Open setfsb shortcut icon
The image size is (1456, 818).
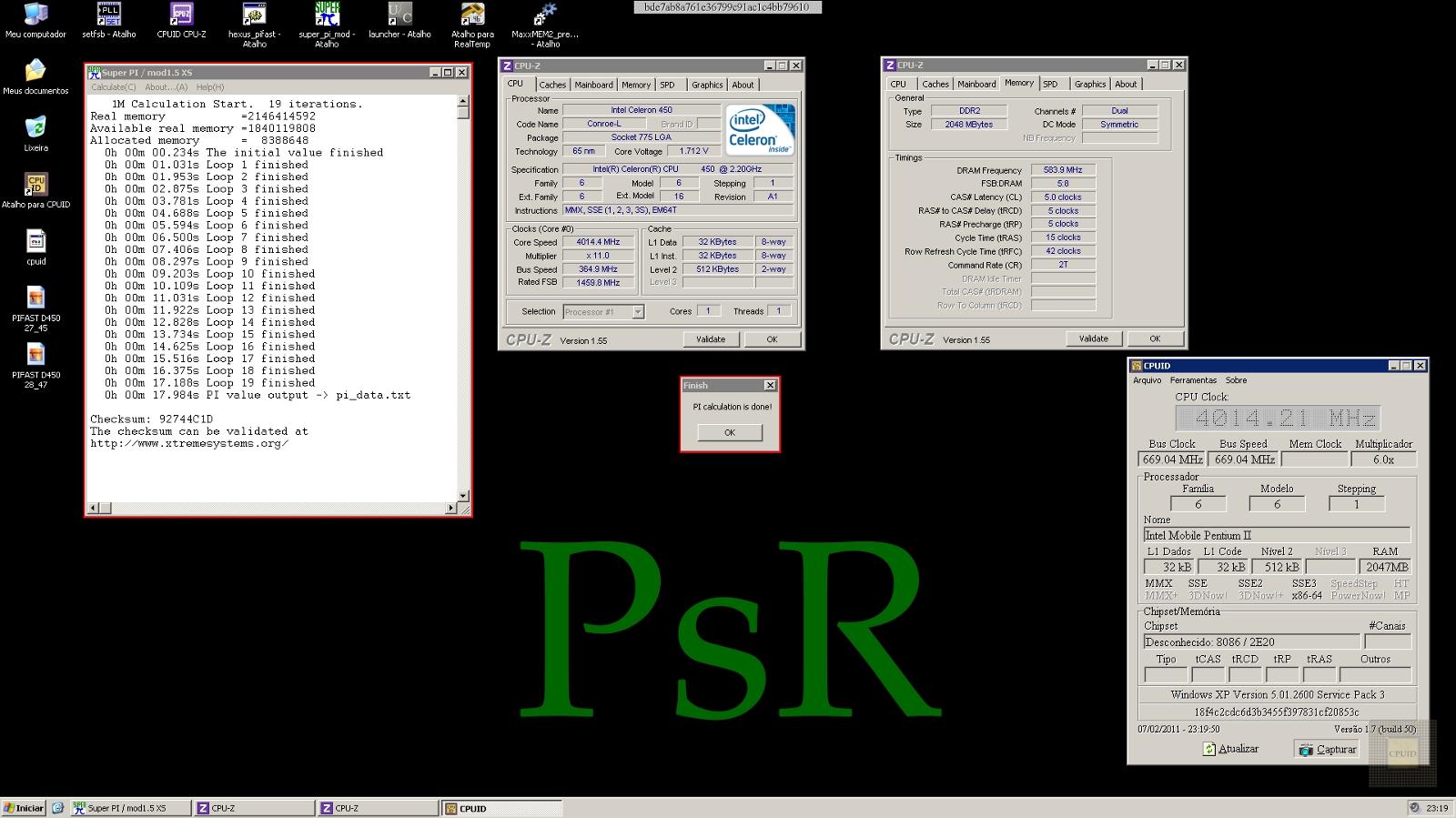click(x=109, y=15)
